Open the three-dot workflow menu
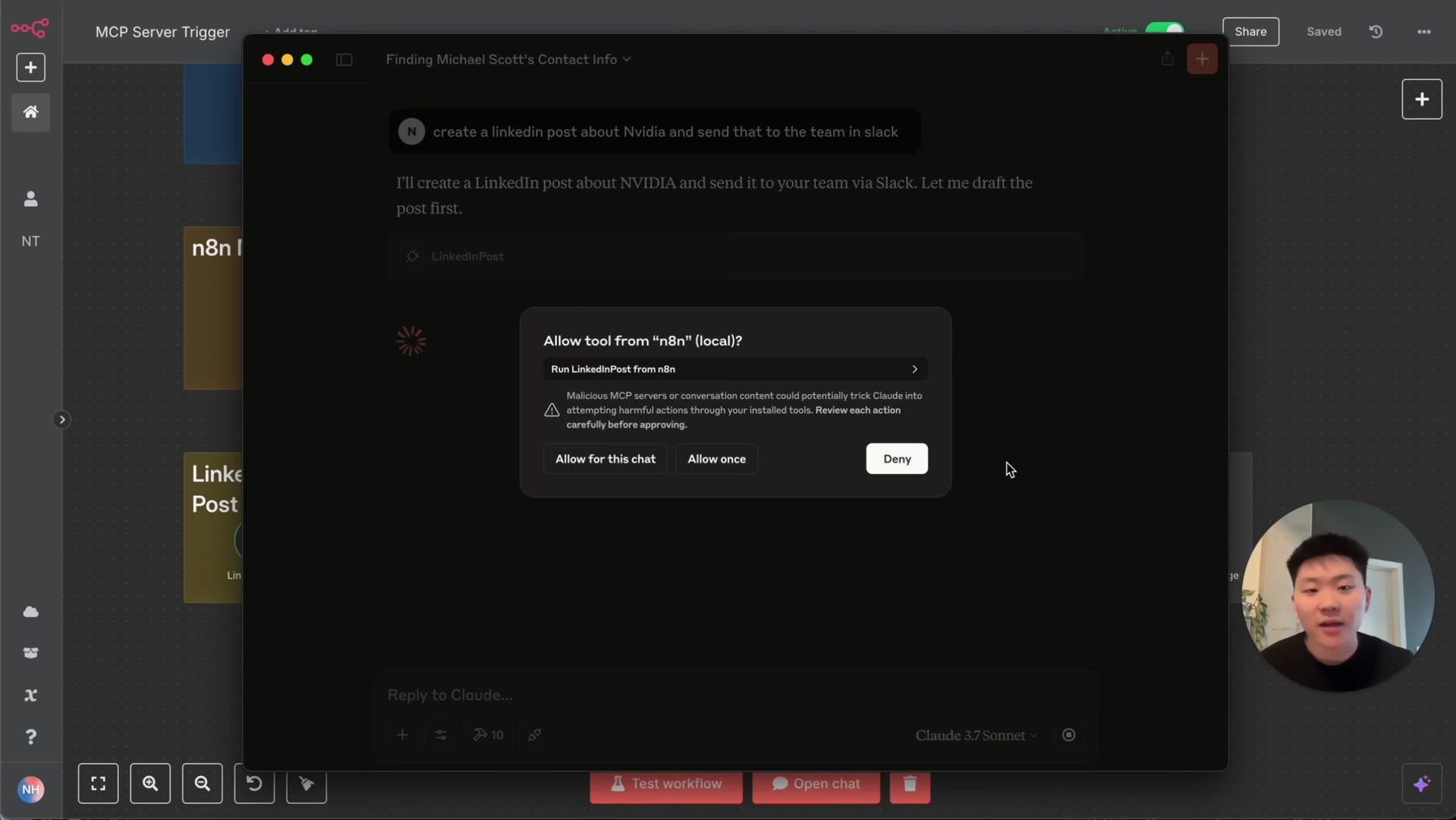The image size is (1456, 820). [x=1424, y=32]
